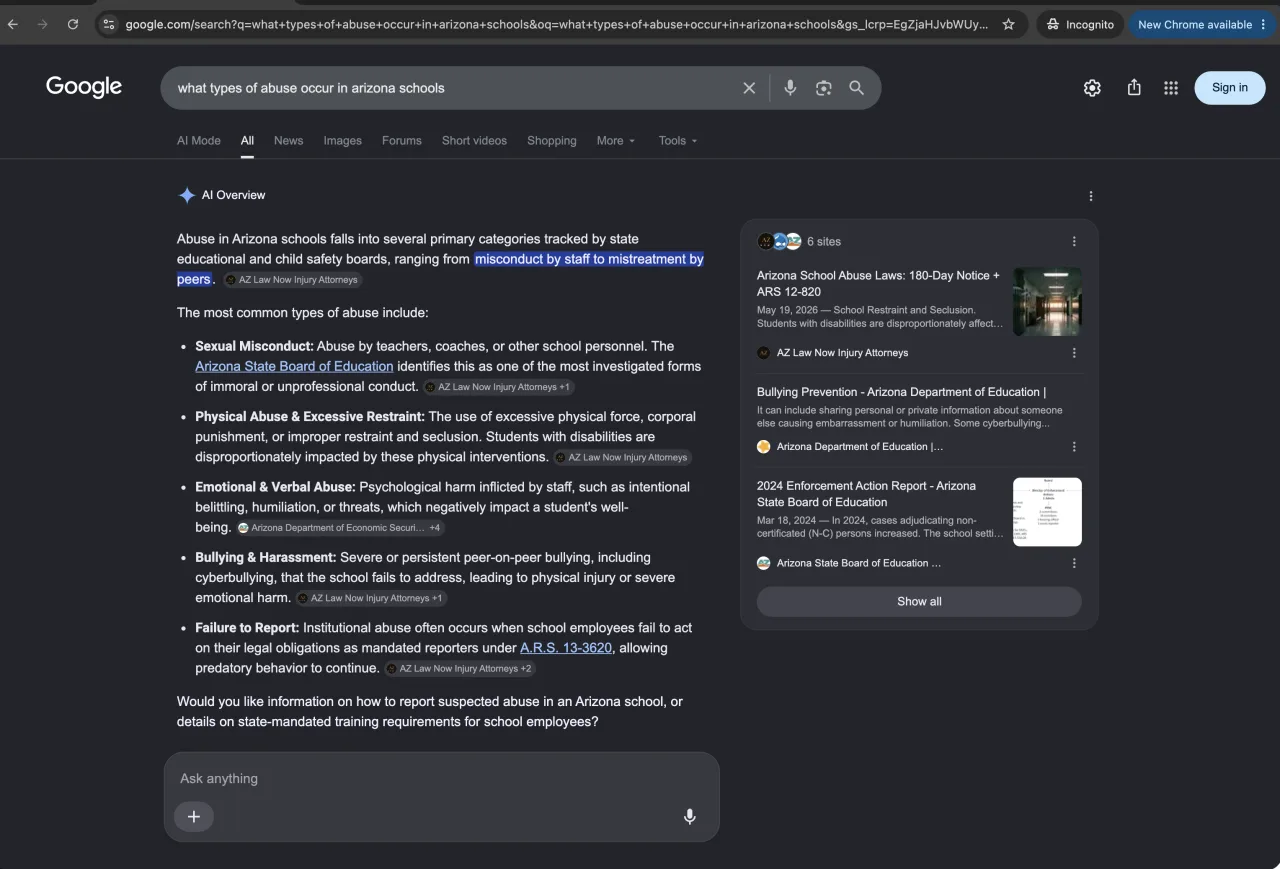The height and width of the screenshot is (869, 1280).
Task: Reload the page with the refresh icon
Action: (73, 24)
